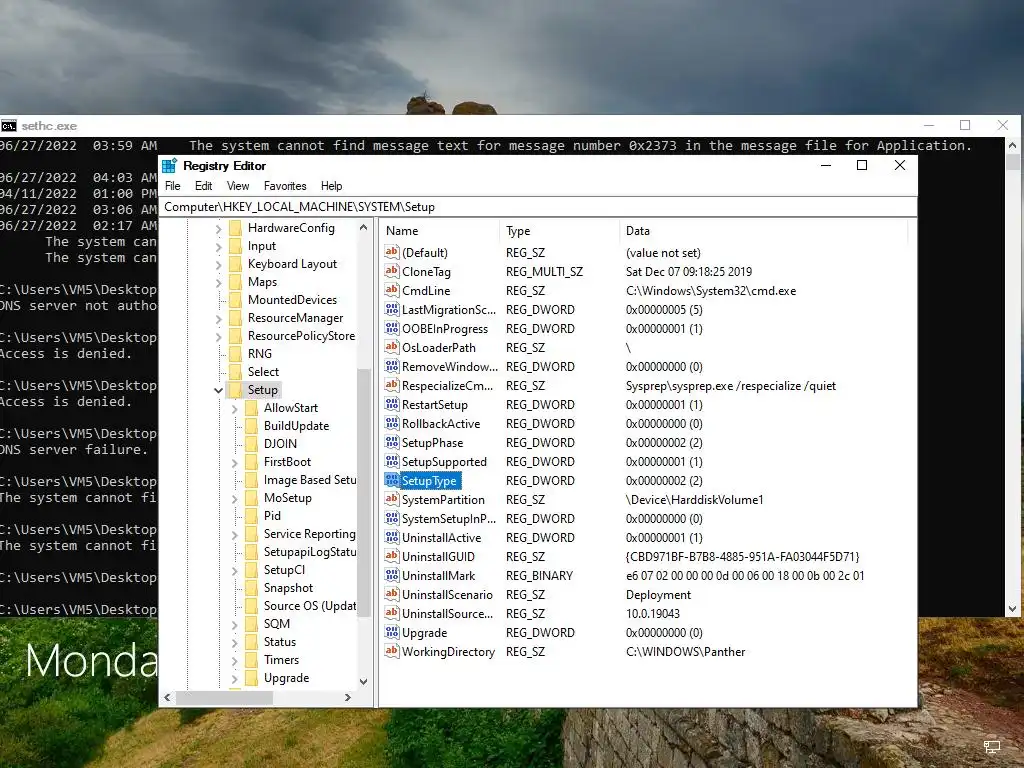Expand the Upgrade subkey in tree
The image size is (1024, 768).
[x=234, y=679]
